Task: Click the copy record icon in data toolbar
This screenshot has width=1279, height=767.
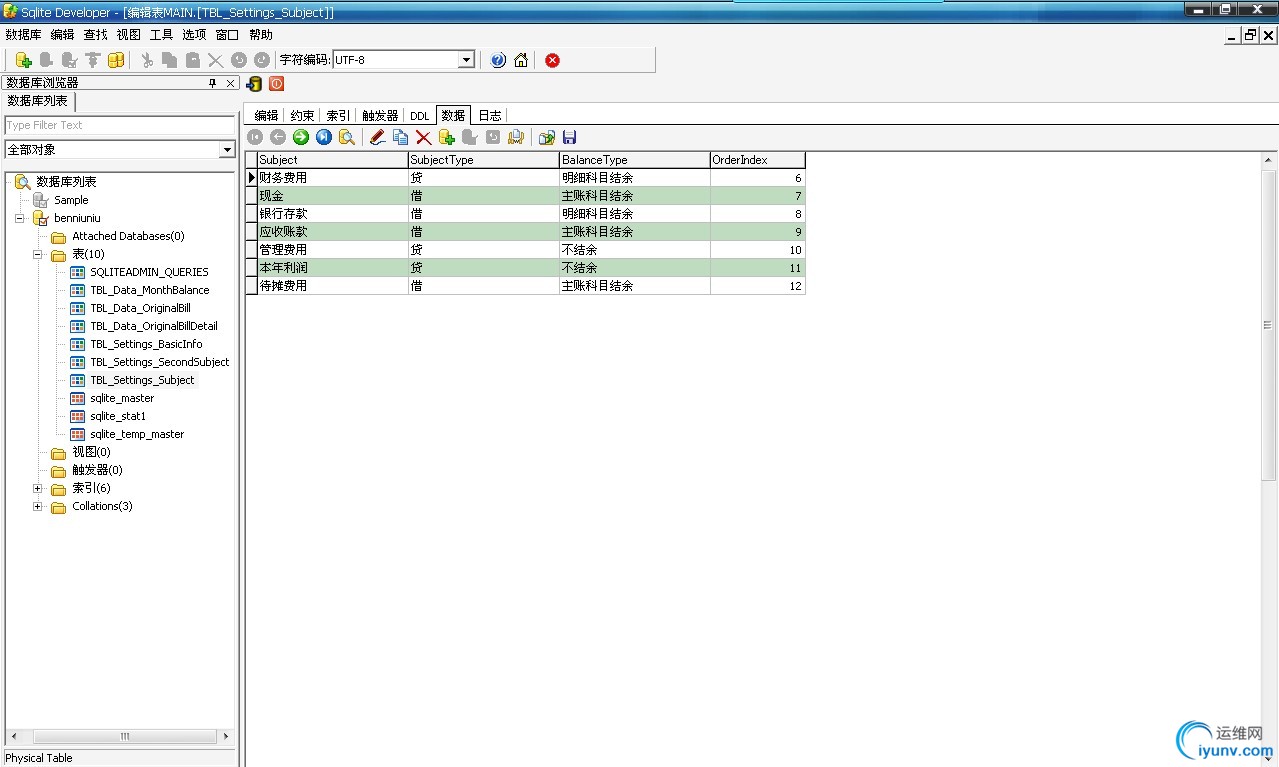Action: coord(400,137)
